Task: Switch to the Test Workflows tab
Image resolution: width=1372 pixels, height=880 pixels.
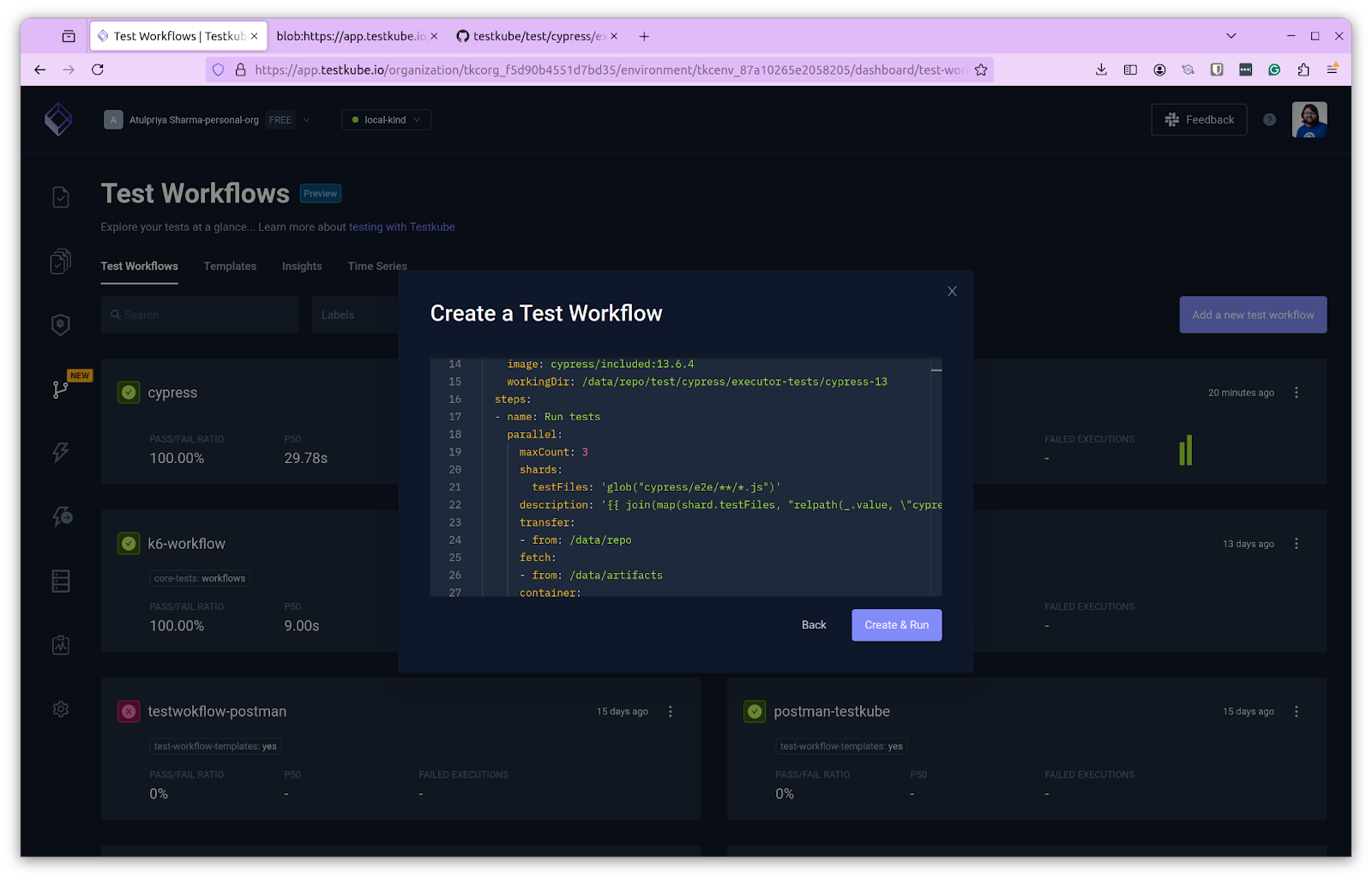Action: [x=140, y=266]
